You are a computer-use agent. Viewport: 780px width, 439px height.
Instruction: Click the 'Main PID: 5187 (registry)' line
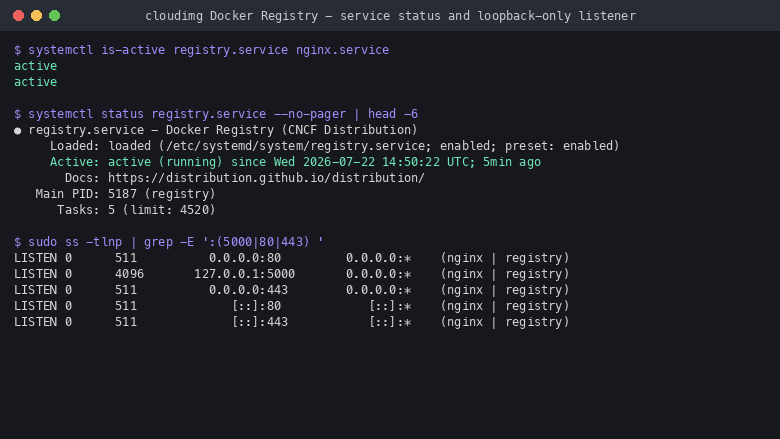coord(125,193)
